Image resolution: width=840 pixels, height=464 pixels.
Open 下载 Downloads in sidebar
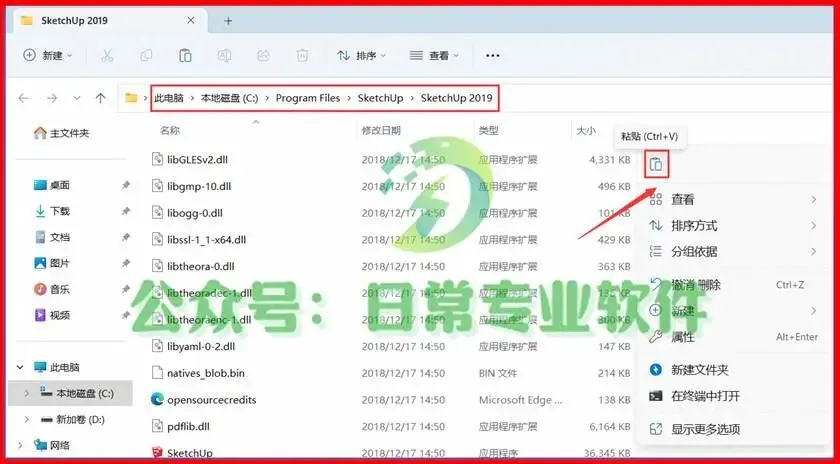click(52, 211)
